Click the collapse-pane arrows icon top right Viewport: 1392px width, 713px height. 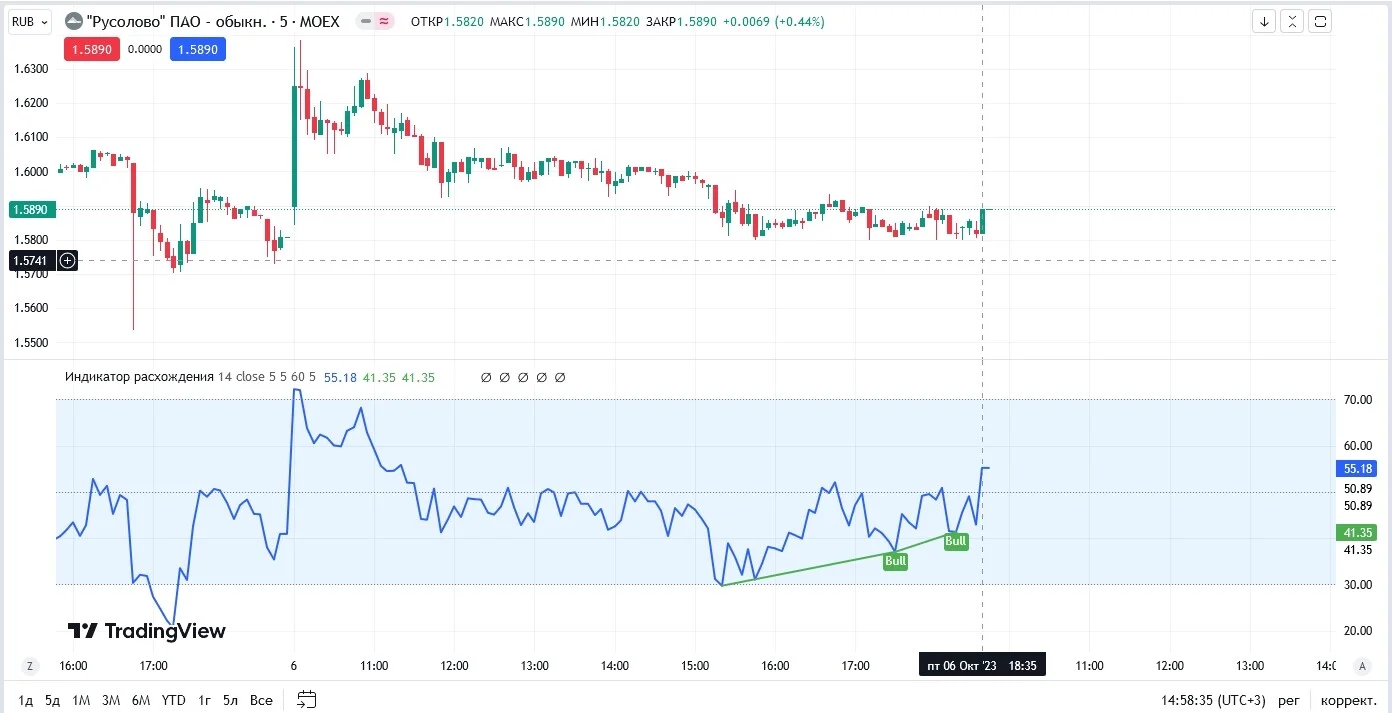pyautogui.click(x=1292, y=21)
